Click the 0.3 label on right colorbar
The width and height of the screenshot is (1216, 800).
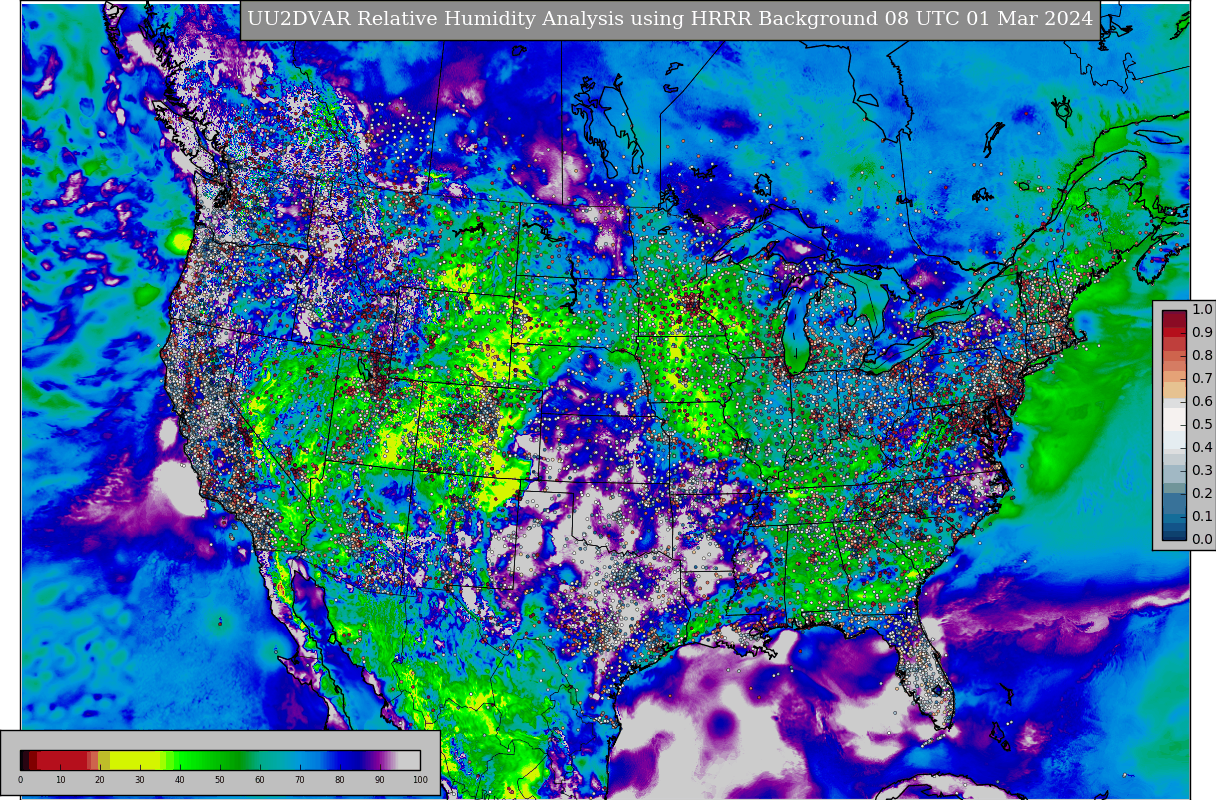[x=1202, y=471]
